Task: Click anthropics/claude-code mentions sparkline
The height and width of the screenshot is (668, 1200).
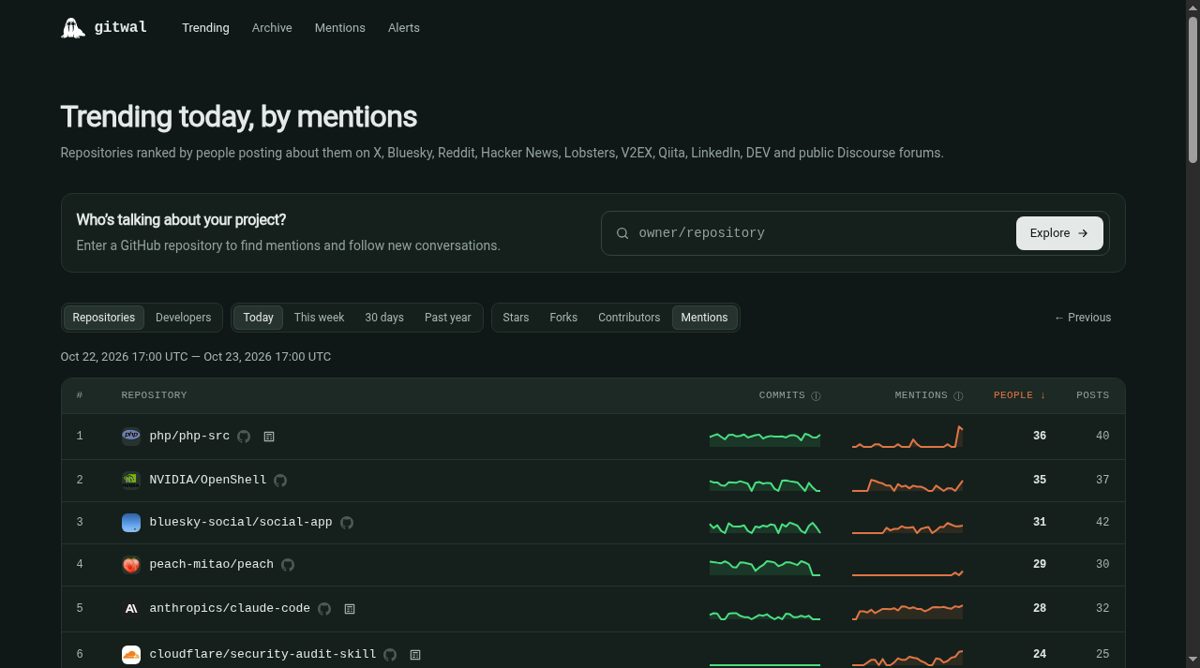Action: [x=907, y=610]
